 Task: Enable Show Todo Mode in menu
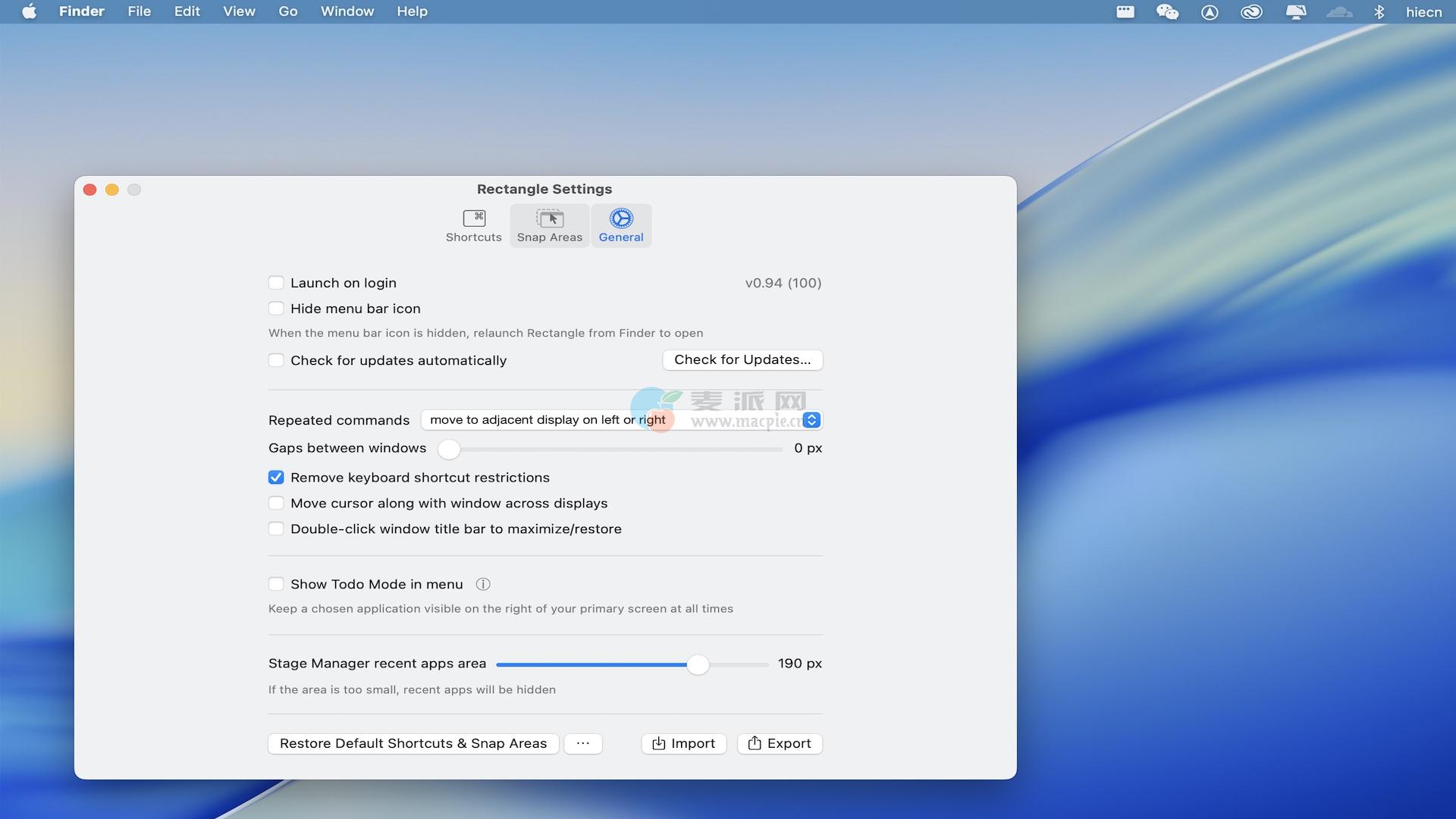coord(276,584)
